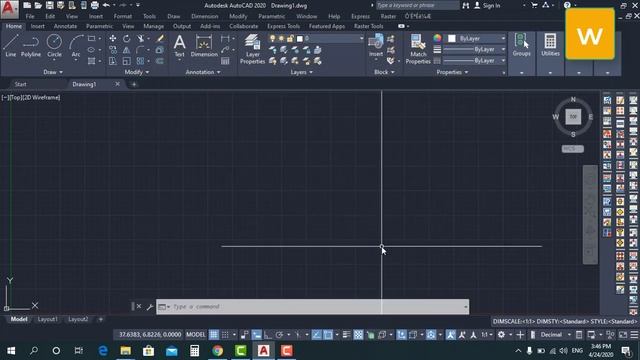
Task: Click the Save icon in quick access toolbar
Action: coord(49,5)
